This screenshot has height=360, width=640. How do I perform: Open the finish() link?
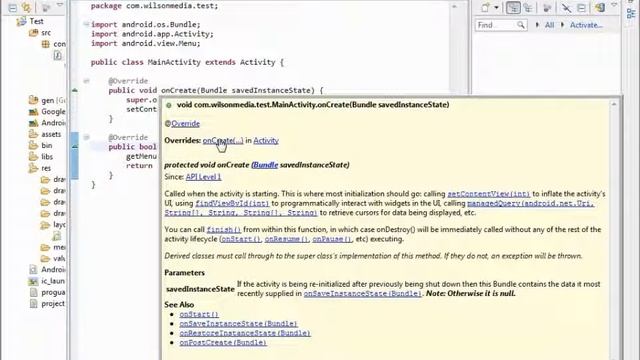click(x=224, y=230)
